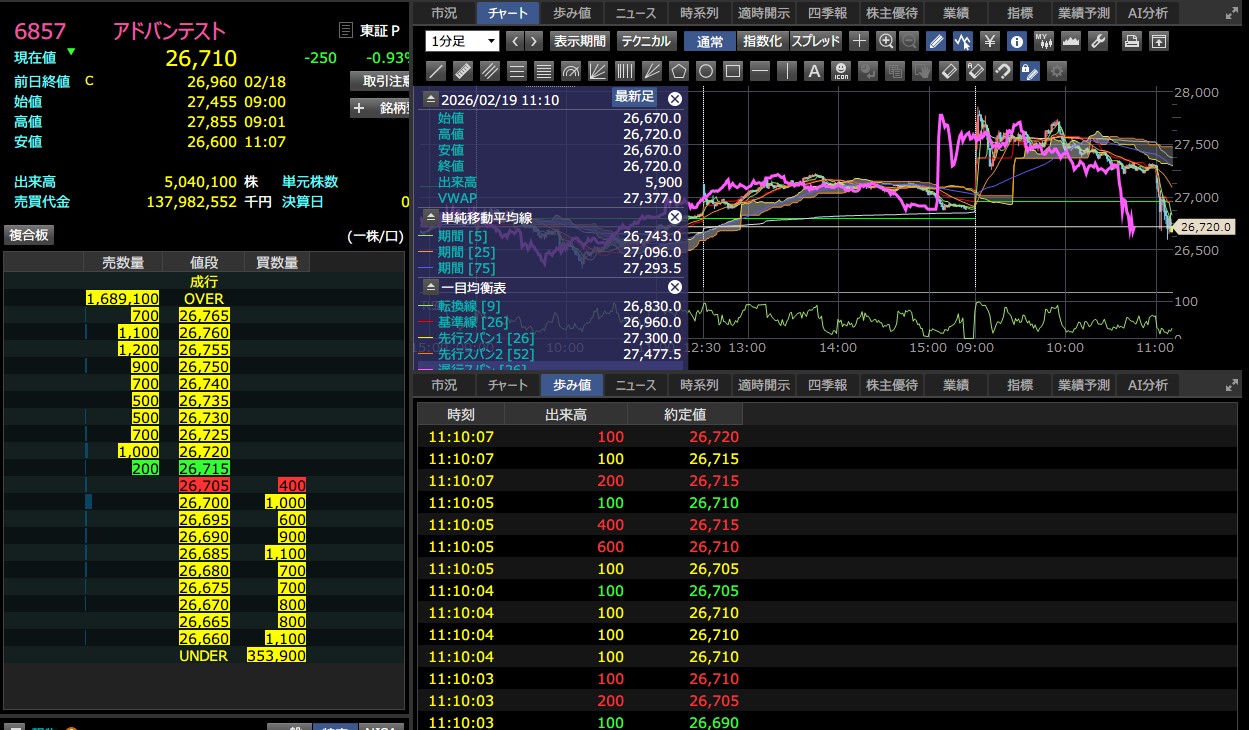The width and height of the screenshot is (1249, 730).
Task: Open the document icon beside 東証P
Action: [x=346, y=31]
